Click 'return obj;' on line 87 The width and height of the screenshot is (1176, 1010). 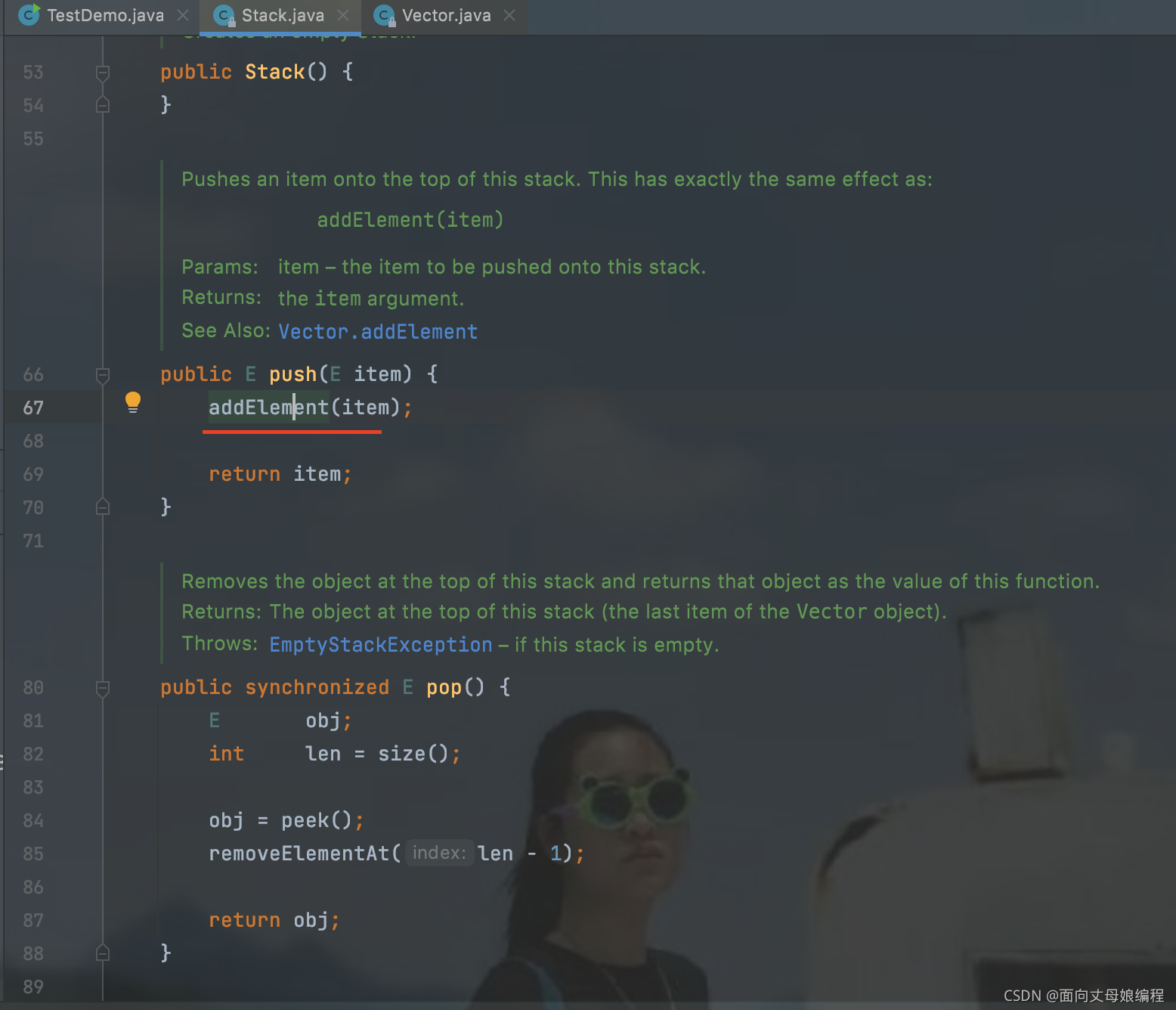274,920
